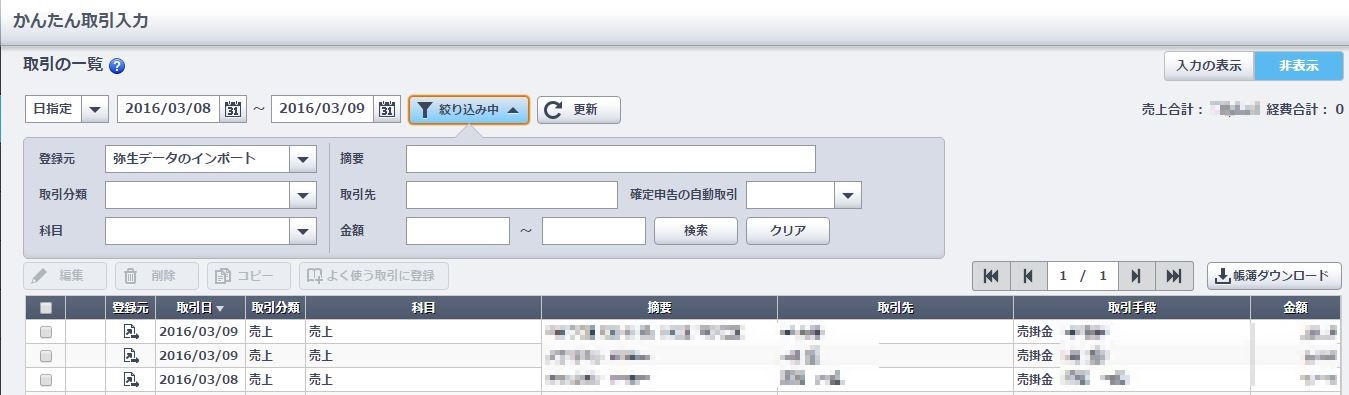Open the help icon next to 取引の一覧
The height and width of the screenshot is (395, 1349).
coord(117,66)
